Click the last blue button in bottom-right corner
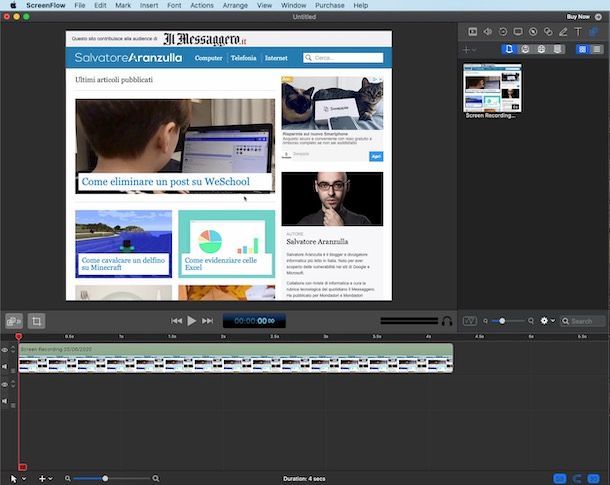 click(x=594, y=478)
